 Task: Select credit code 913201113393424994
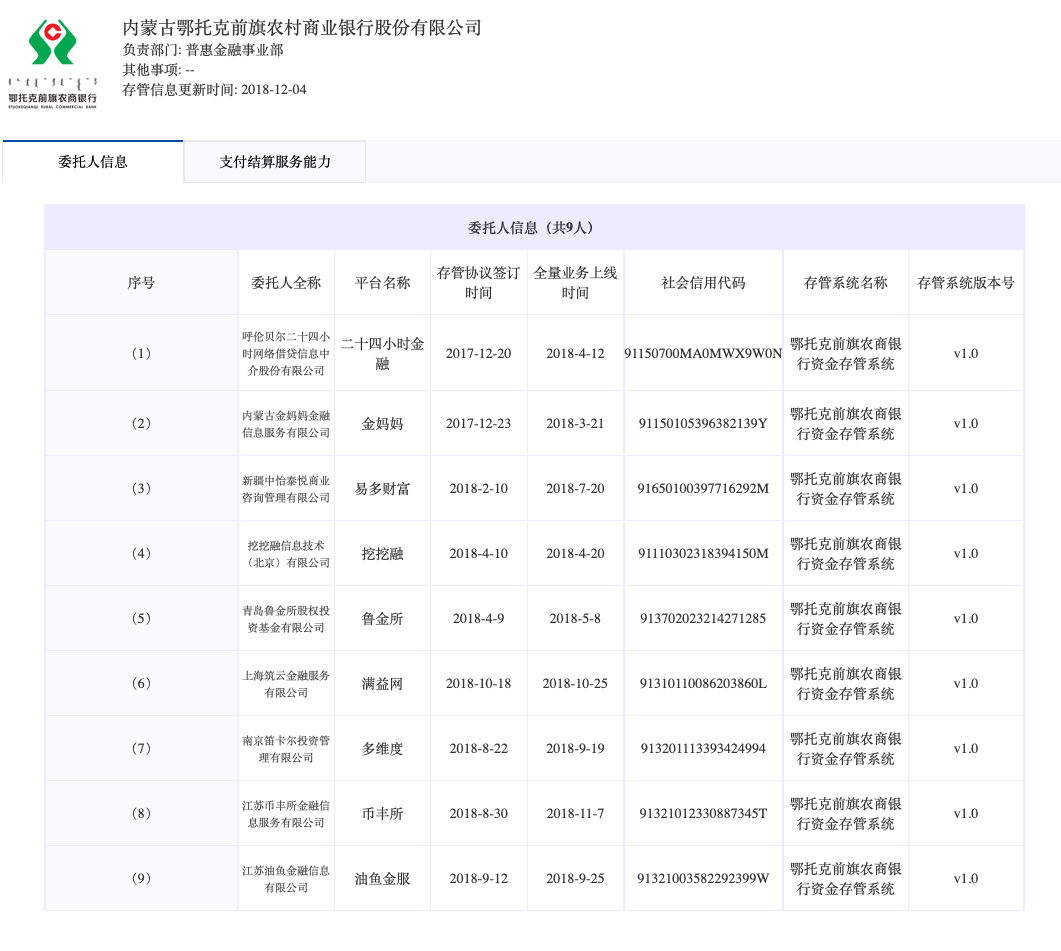[703, 749]
